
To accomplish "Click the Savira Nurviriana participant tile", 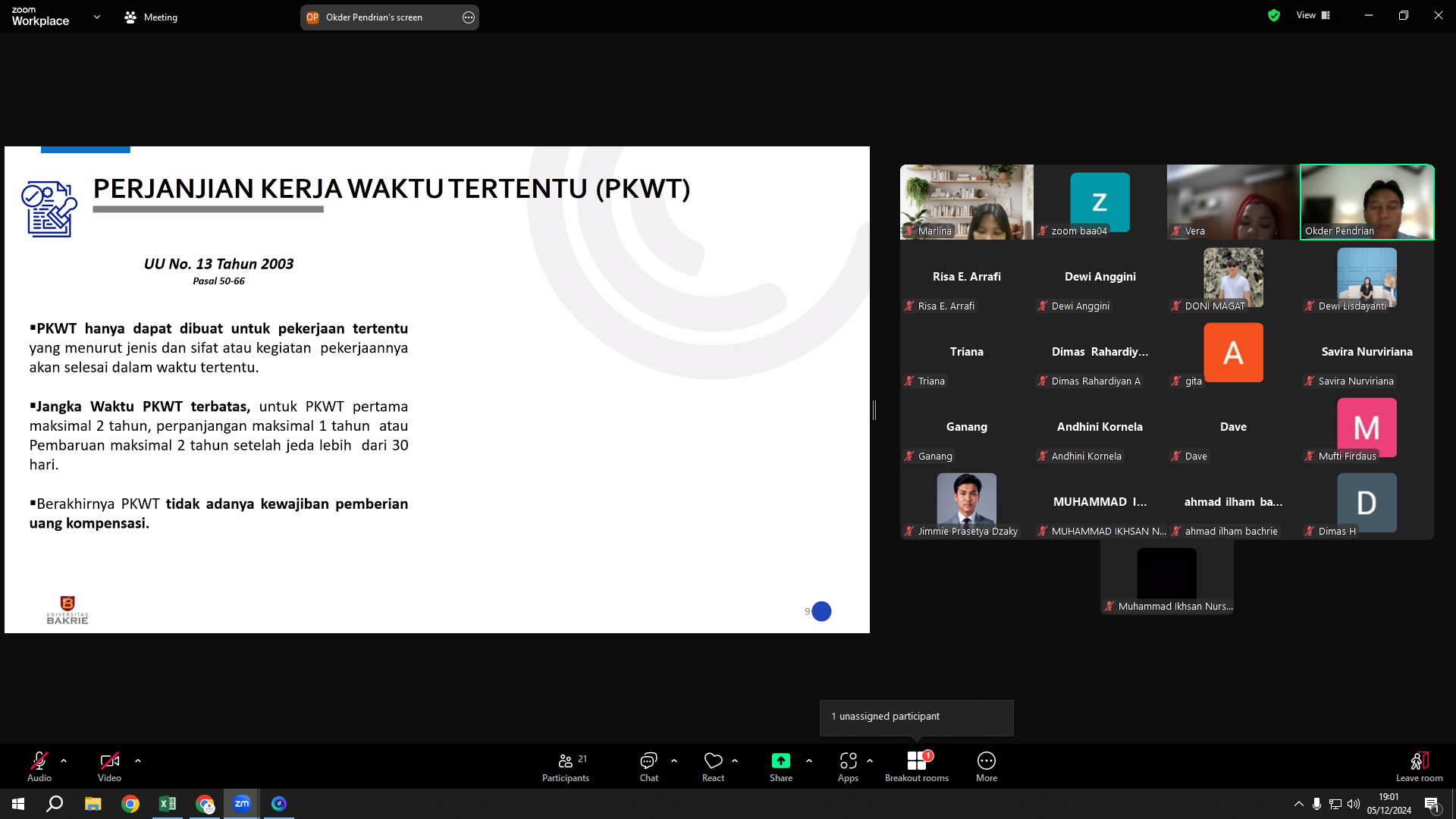I will pyautogui.click(x=1367, y=352).
